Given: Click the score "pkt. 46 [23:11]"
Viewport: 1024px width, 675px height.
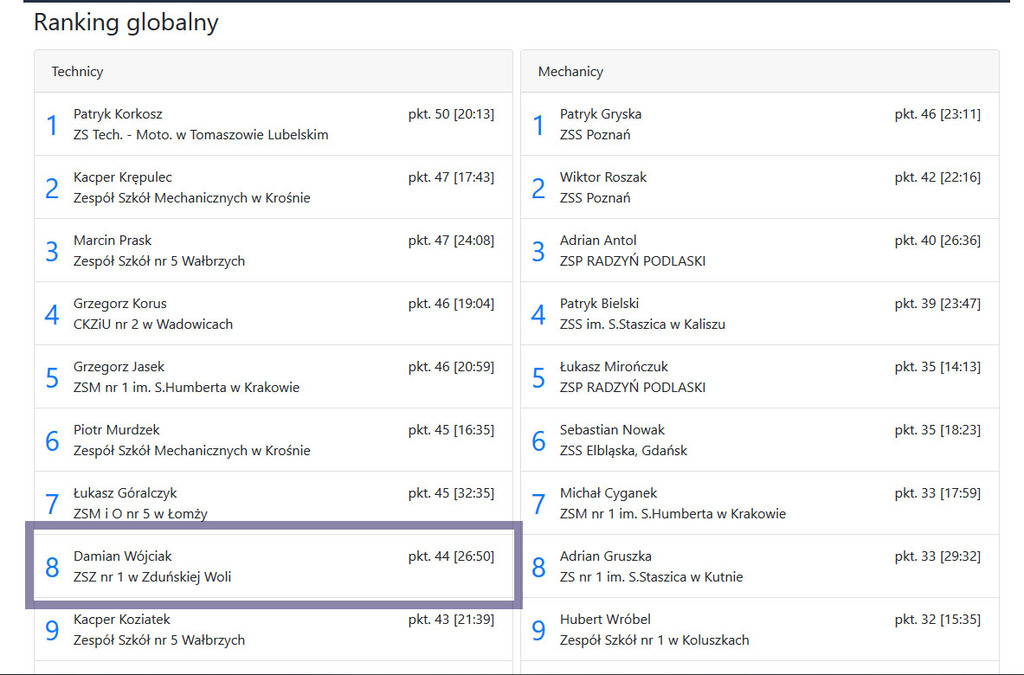Looking at the screenshot, I should pyautogui.click(x=938, y=114).
